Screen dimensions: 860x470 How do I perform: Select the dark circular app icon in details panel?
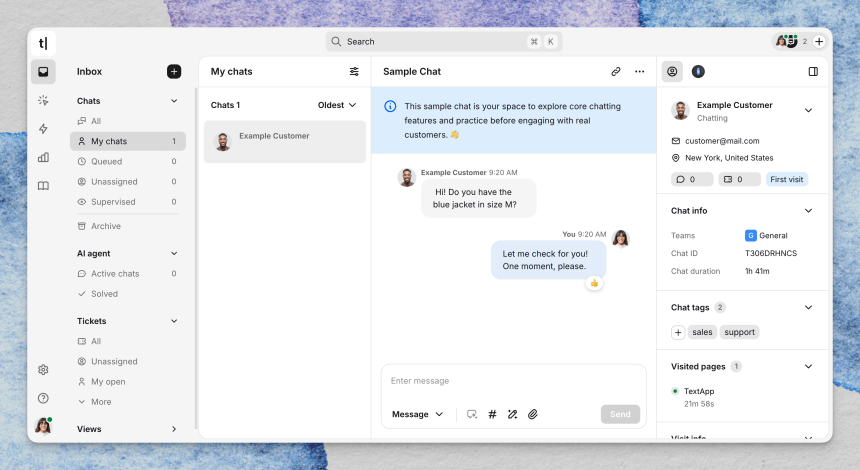click(x=698, y=71)
